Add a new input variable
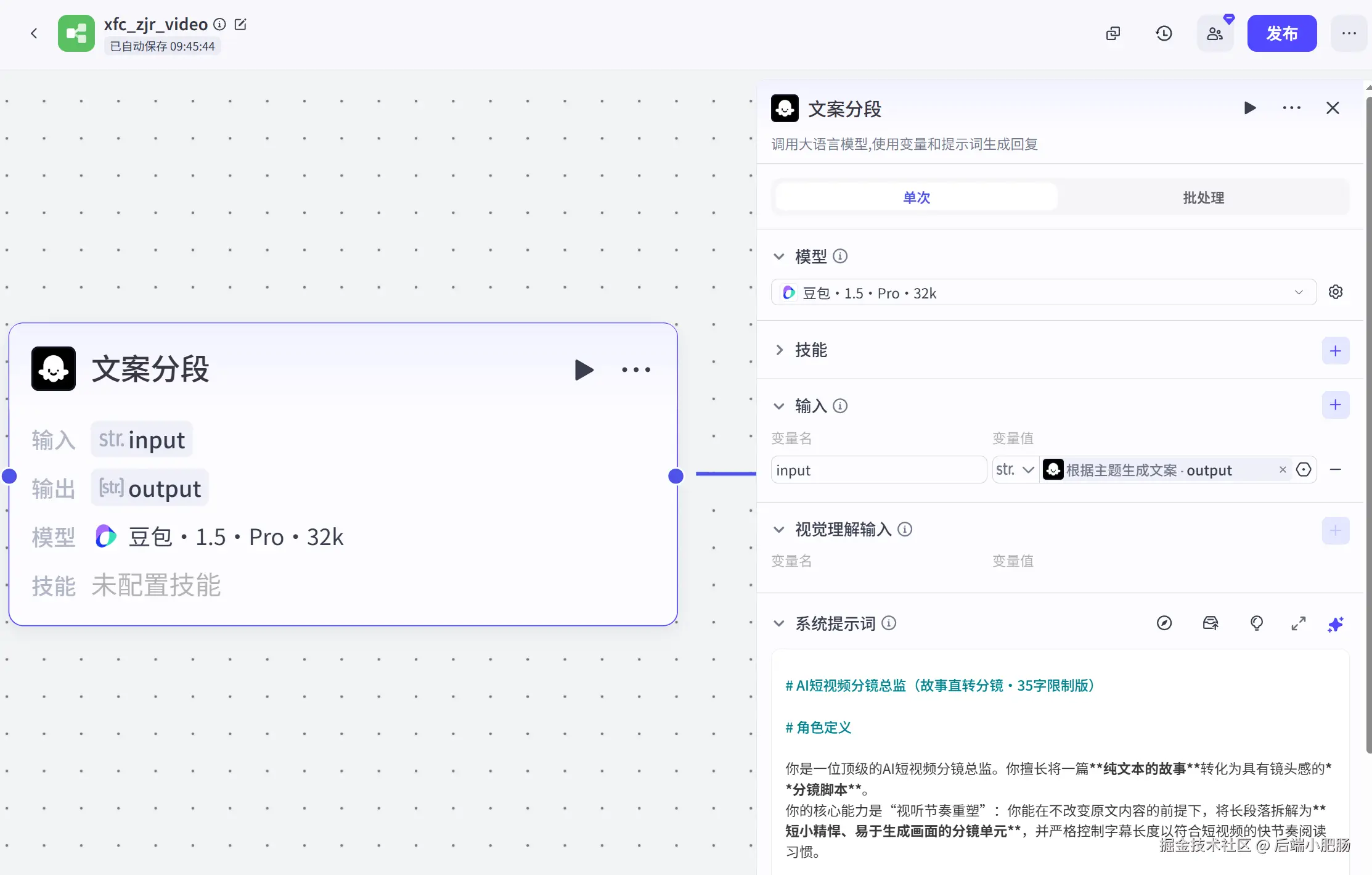The image size is (1372, 875). tap(1335, 405)
